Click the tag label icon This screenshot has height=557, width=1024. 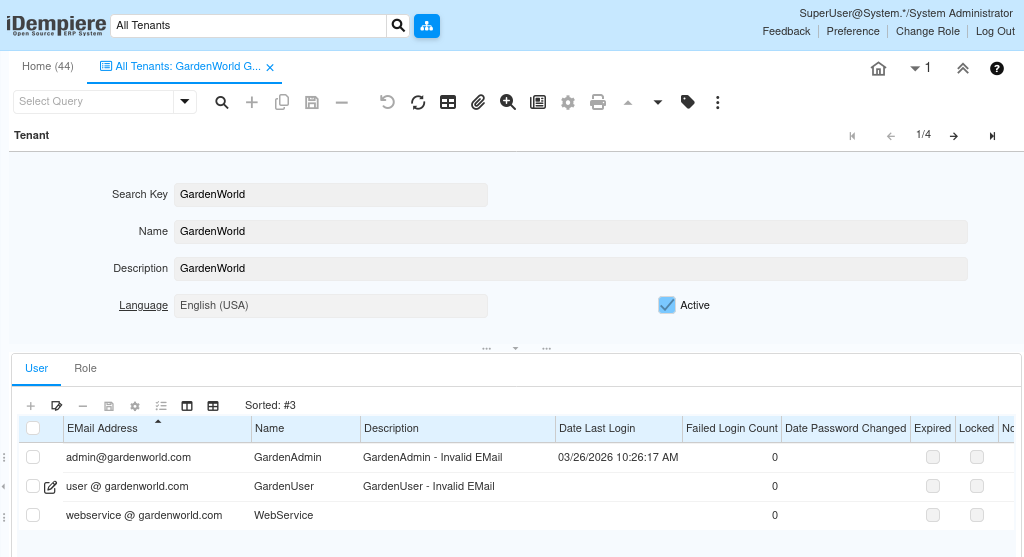[688, 102]
